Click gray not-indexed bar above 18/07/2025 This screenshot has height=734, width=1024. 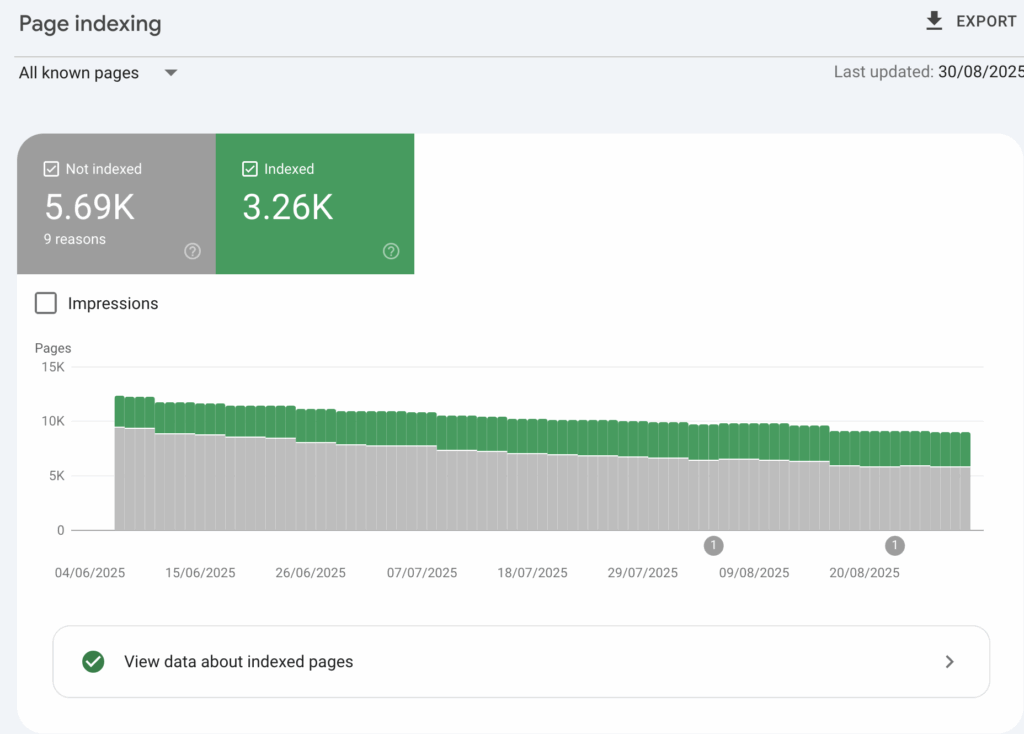click(x=532, y=490)
